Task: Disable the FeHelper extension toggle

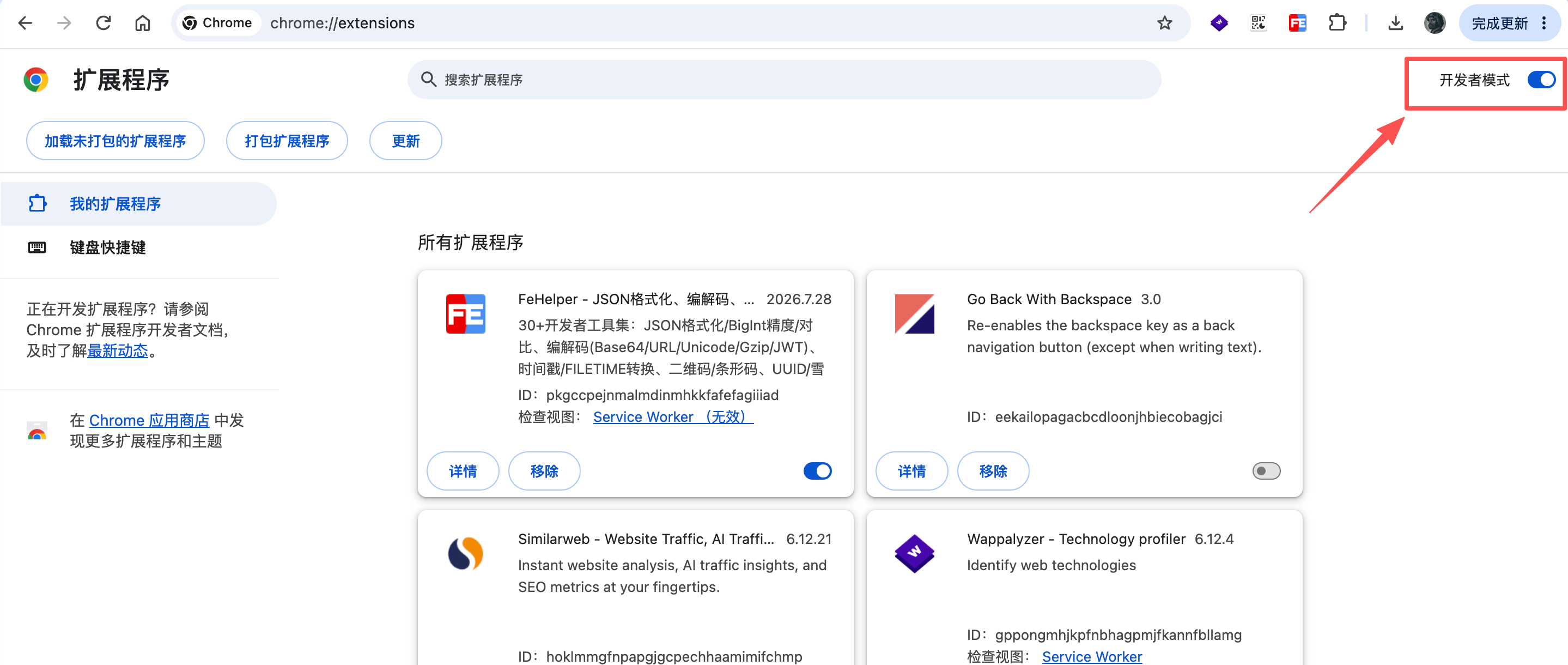Action: pyautogui.click(x=817, y=471)
